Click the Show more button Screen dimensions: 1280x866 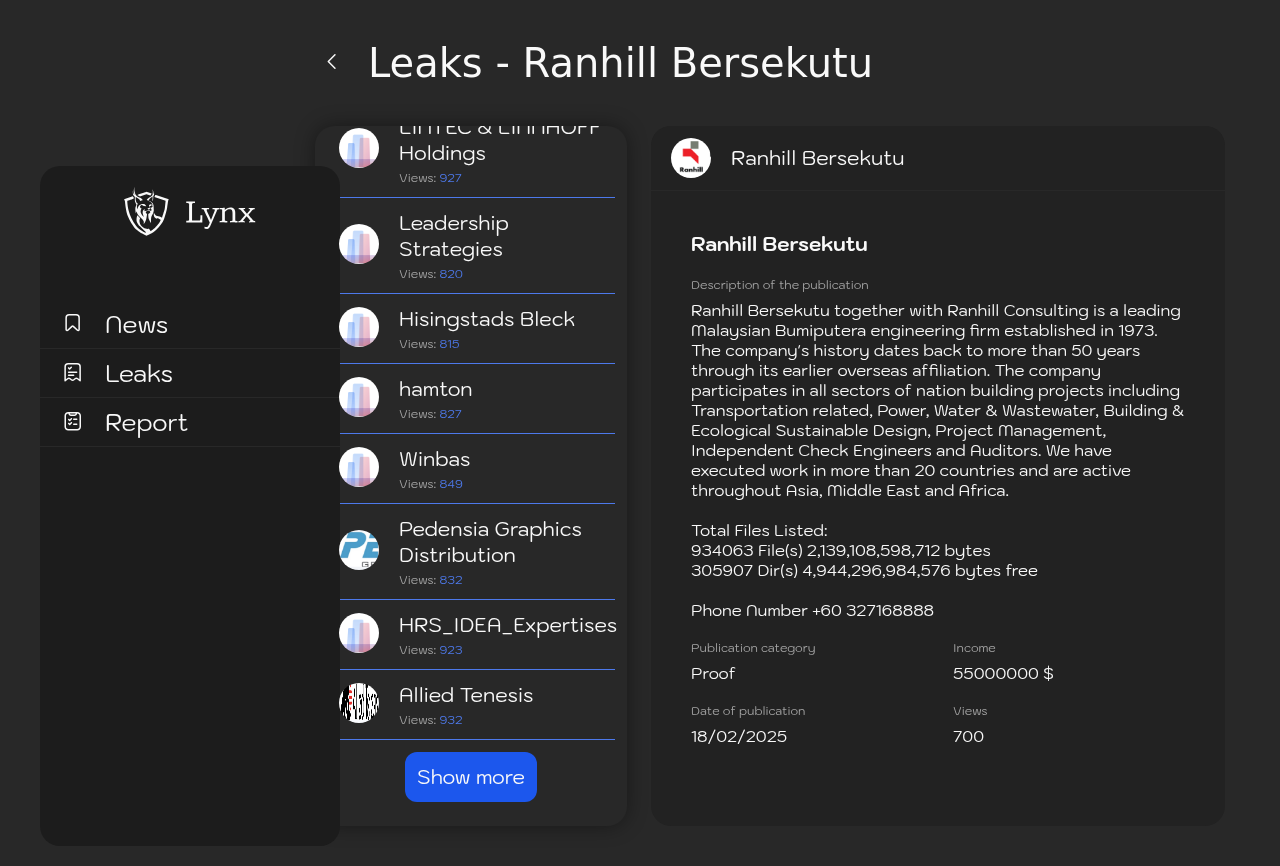[x=471, y=777]
